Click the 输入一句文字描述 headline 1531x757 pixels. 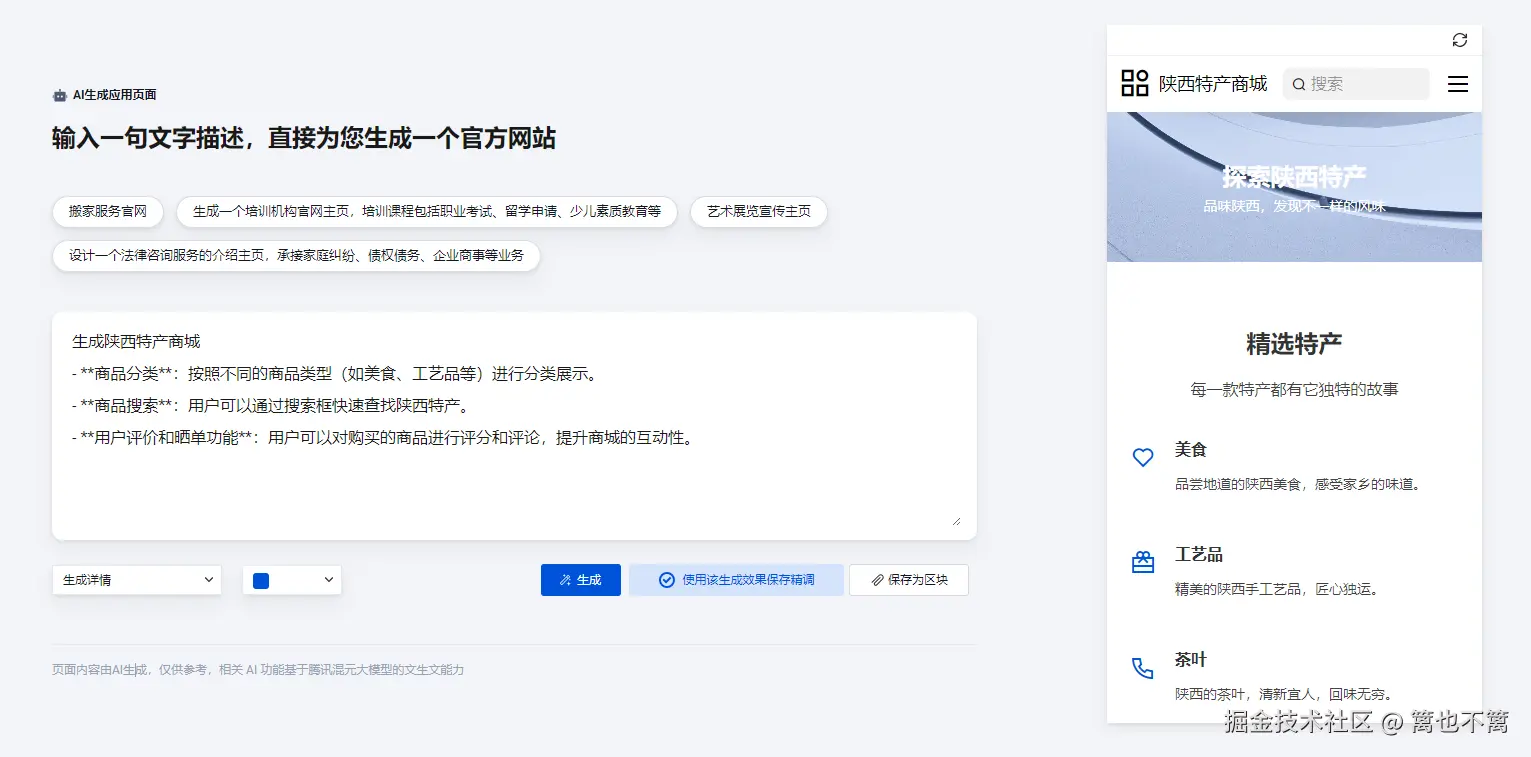point(304,138)
